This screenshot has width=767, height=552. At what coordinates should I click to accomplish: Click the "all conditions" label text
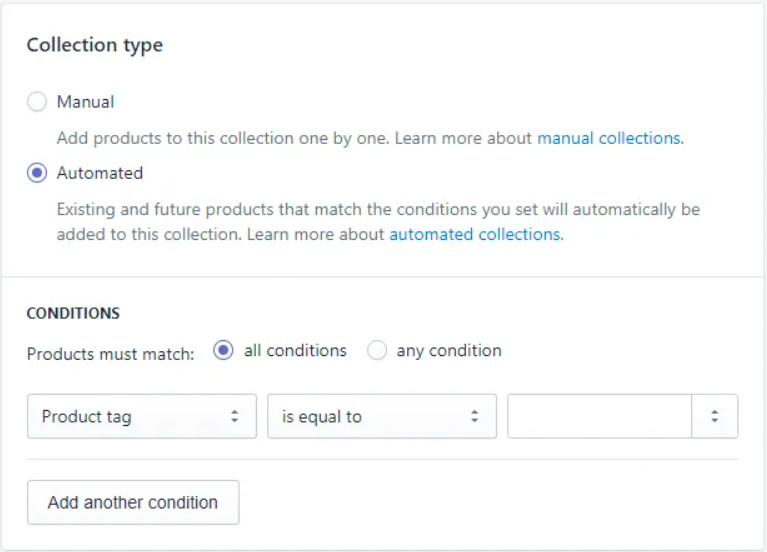(x=295, y=351)
